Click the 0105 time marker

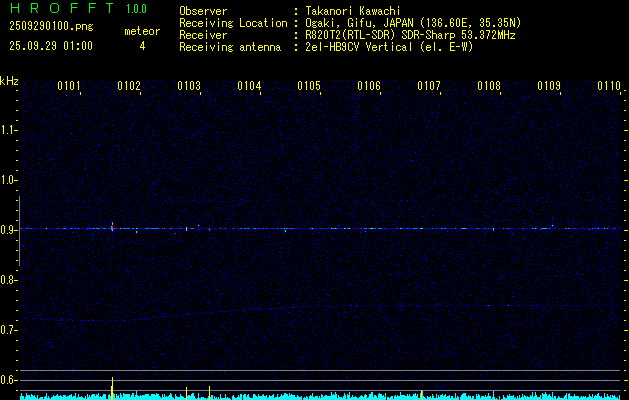(x=309, y=87)
